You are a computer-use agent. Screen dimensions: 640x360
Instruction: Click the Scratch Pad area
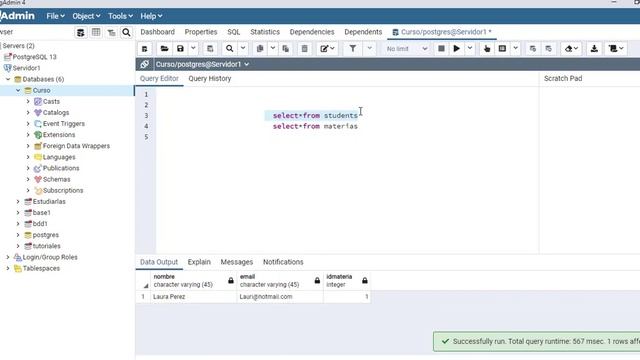(589, 169)
